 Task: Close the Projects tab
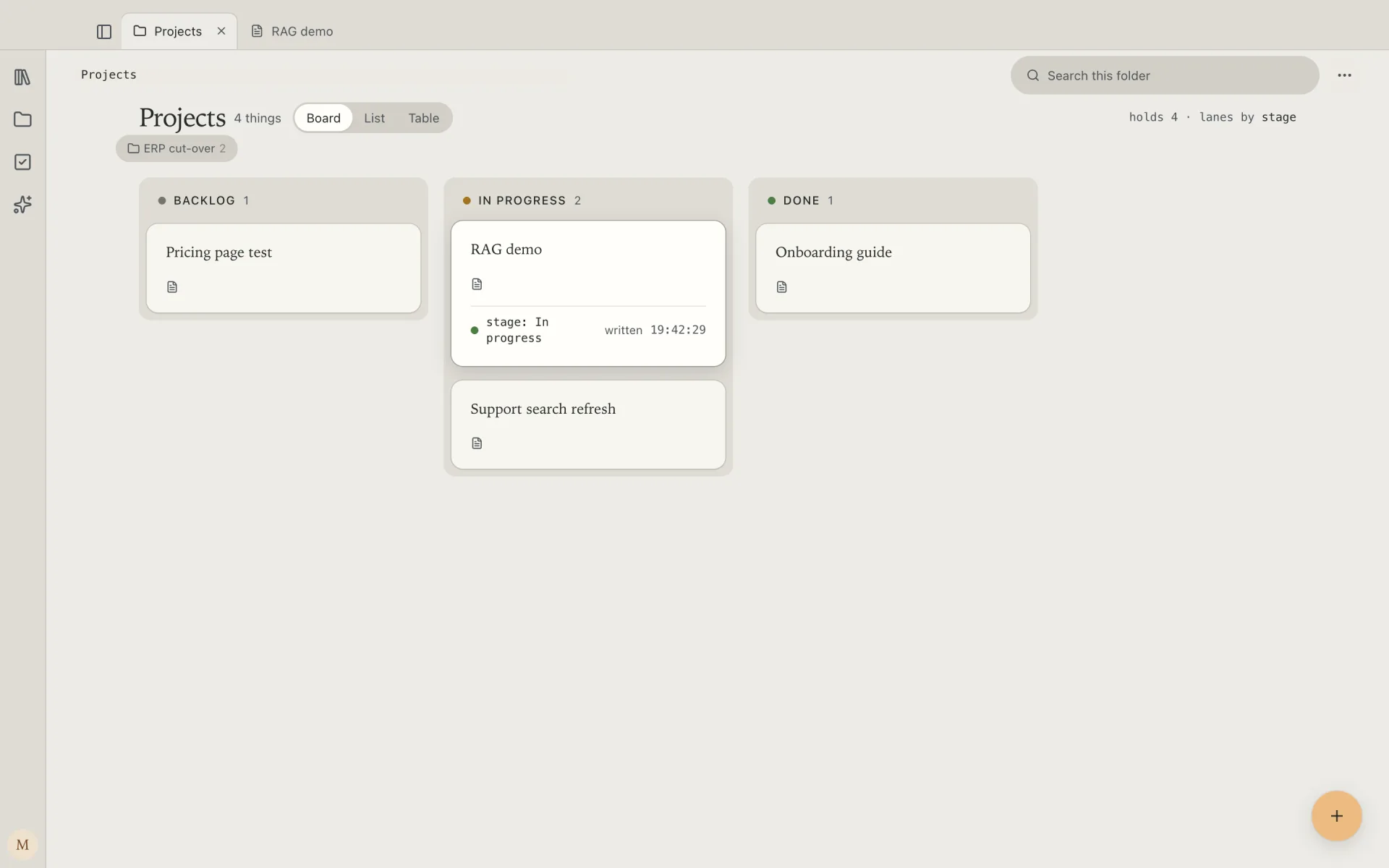pos(221,31)
